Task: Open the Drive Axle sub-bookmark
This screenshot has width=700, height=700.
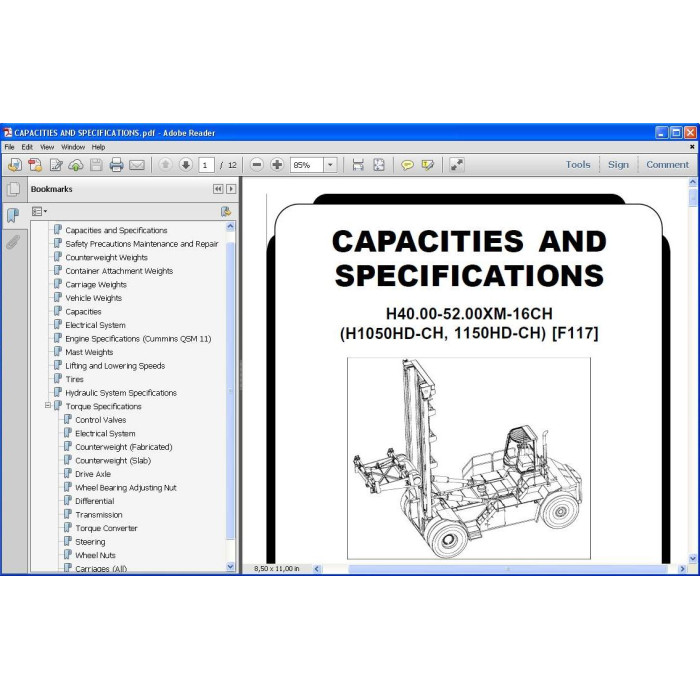Action: (x=93, y=474)
